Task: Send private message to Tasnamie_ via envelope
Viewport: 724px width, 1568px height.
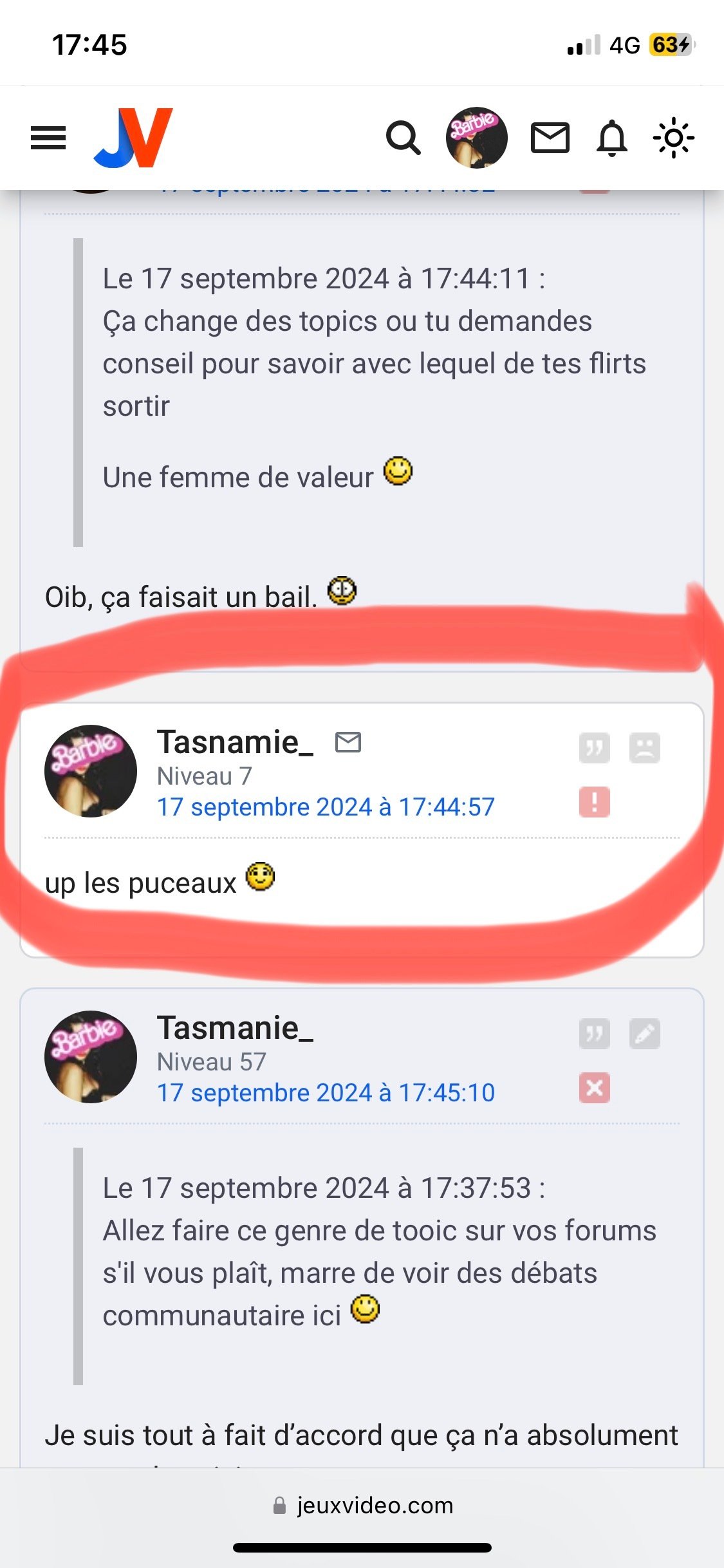Action: pos(348,742)
